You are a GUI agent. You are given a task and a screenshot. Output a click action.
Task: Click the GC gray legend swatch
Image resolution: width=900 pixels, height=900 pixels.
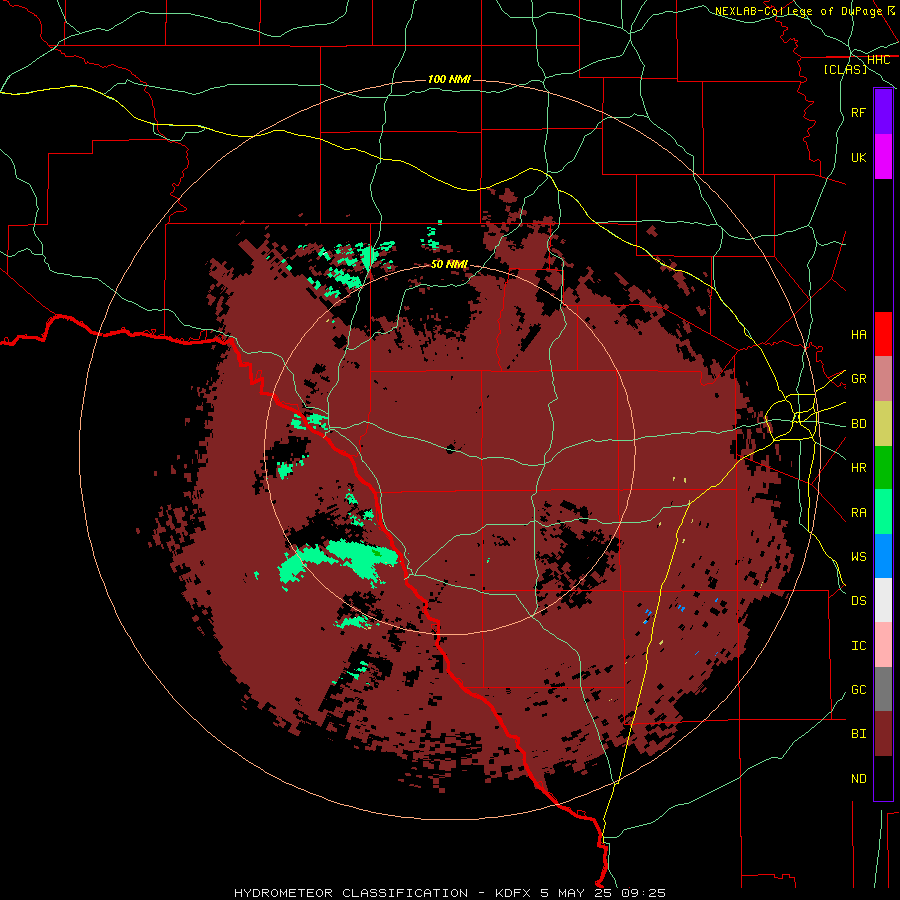click(x=883, y=689)
